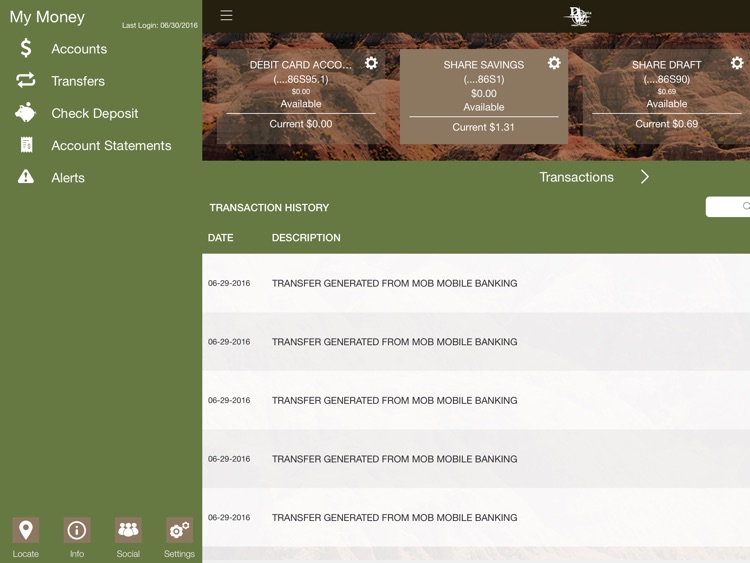Image resolution: width=750 pixels, height=563 pixels.
Task: Click Current $0.00 on Debit Card Account
Action: pos(301,124)
